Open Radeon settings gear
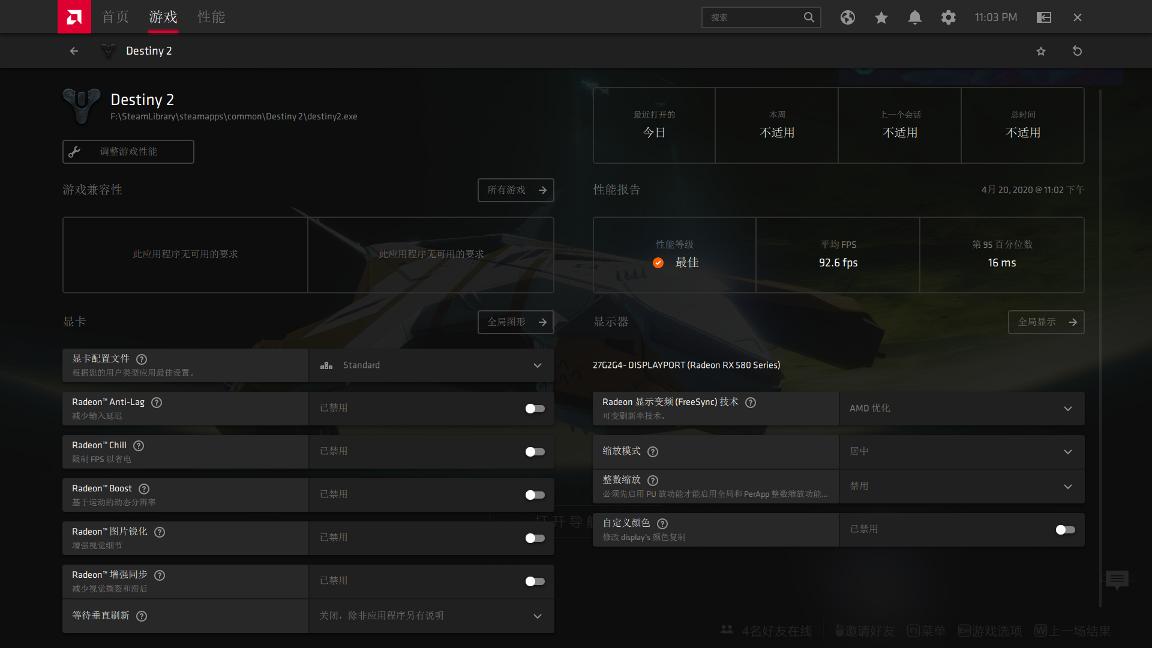The height and width of the screenshot is (648, 1152). 948,17
